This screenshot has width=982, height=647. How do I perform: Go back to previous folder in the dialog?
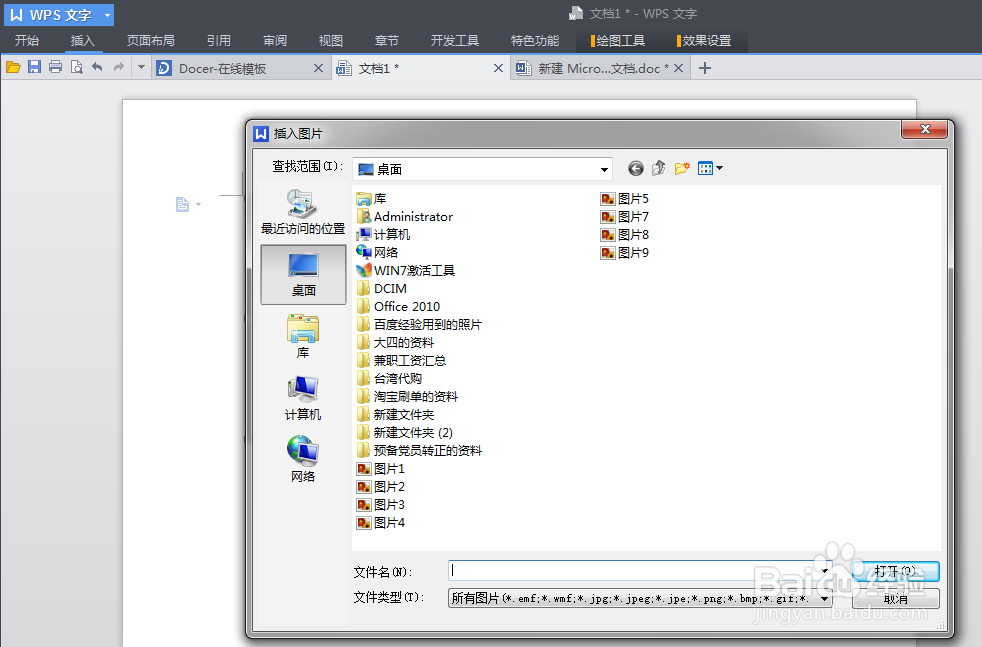[x=636, y=167]
